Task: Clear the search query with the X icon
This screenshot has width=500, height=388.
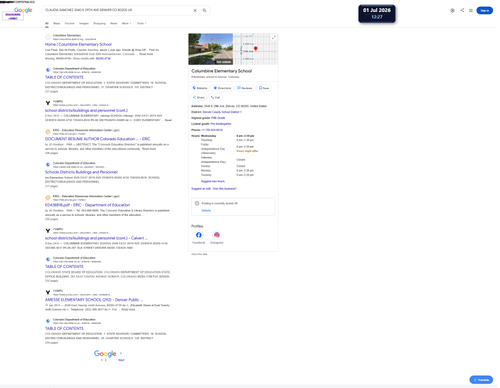Action: [x=195, y=11]
